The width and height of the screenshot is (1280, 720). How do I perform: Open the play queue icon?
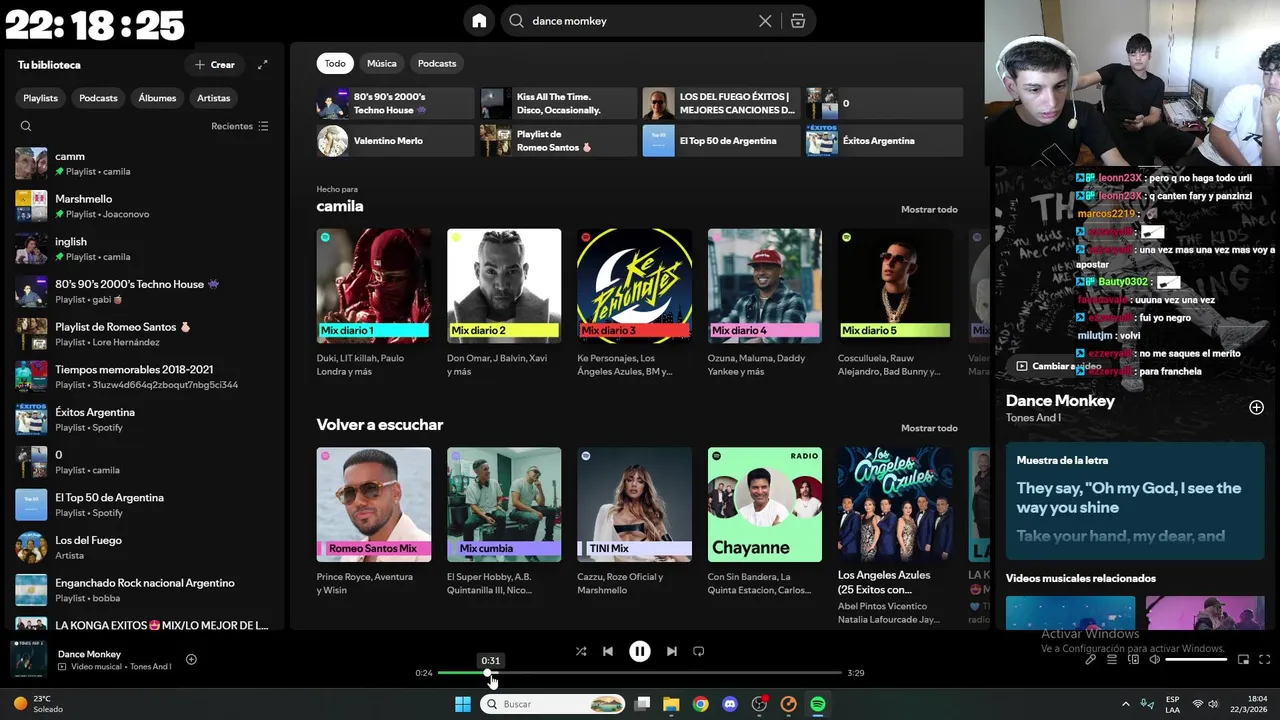(x=1112, y=659)
